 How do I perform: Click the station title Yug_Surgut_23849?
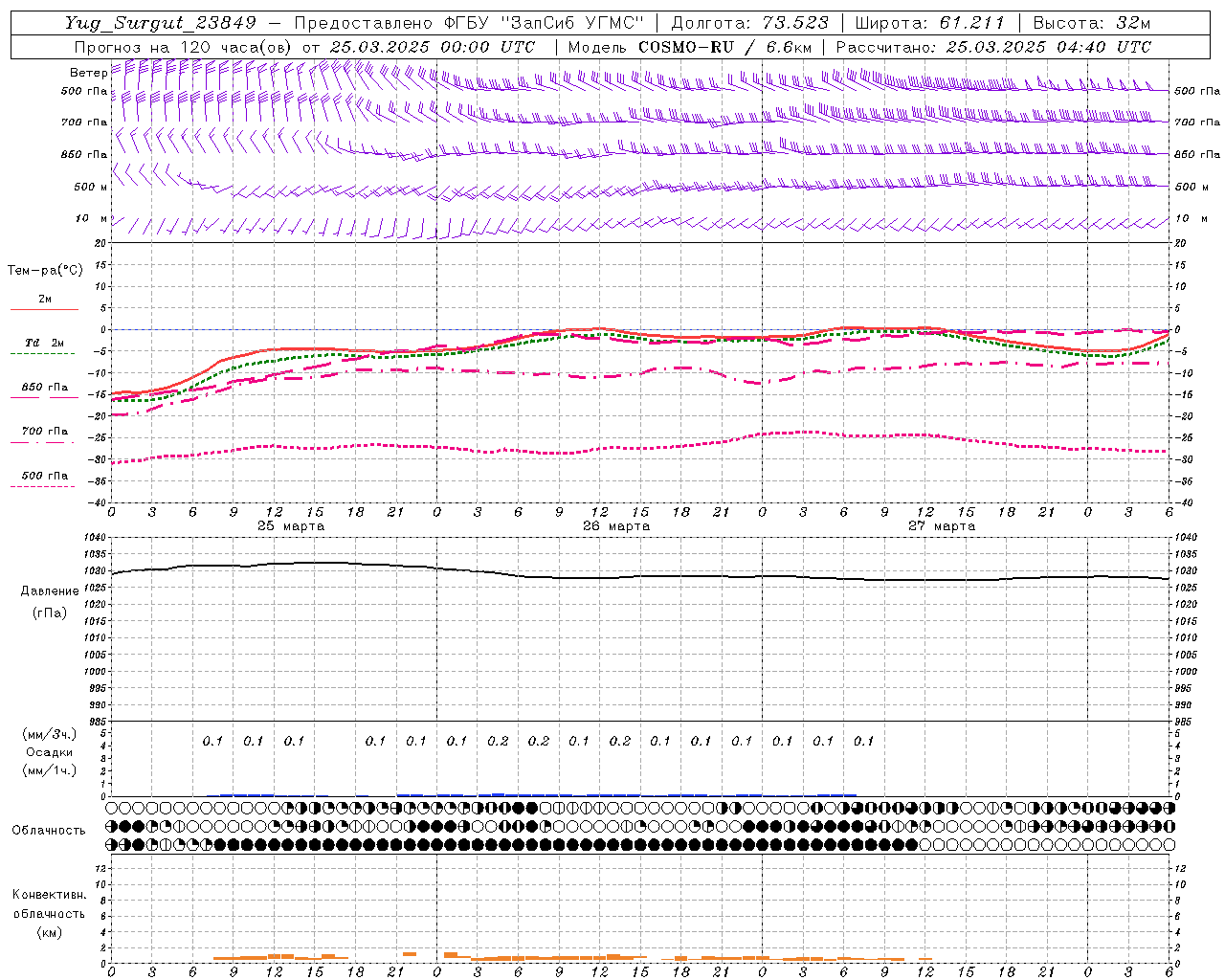point(162,23)
